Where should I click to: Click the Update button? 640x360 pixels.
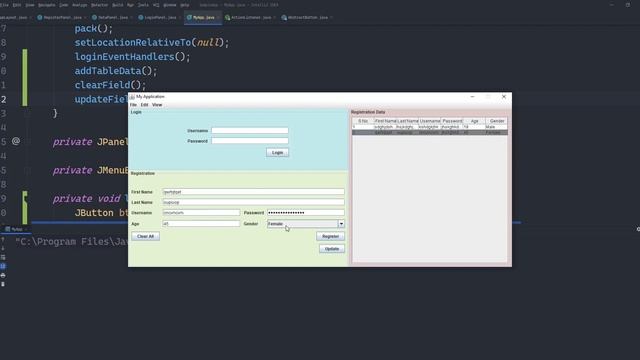pos(332,249)
